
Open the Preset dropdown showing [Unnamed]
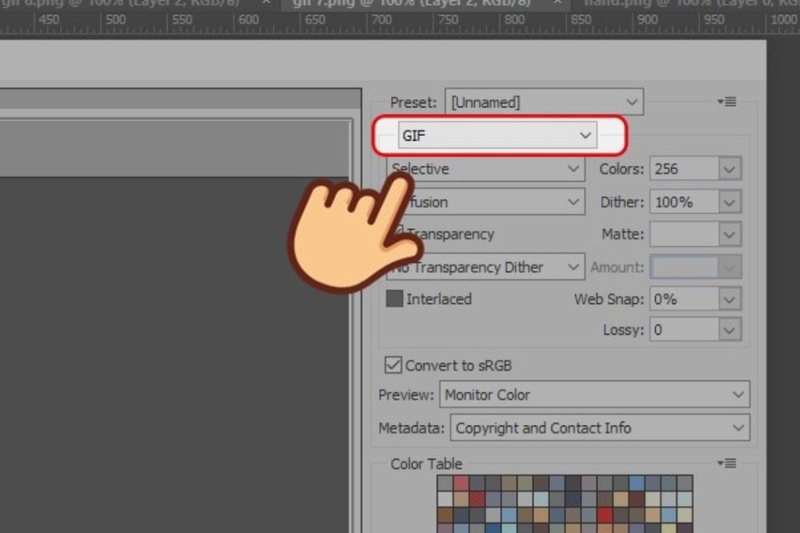click(x=544, y=102)
